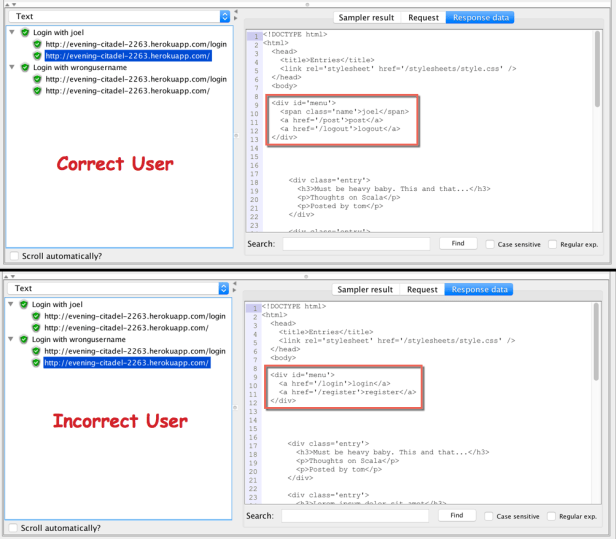Screen dimensions: 616x539
Task: Toggle 'Scroll automatically?' in bottom panel
Action: 13,528
